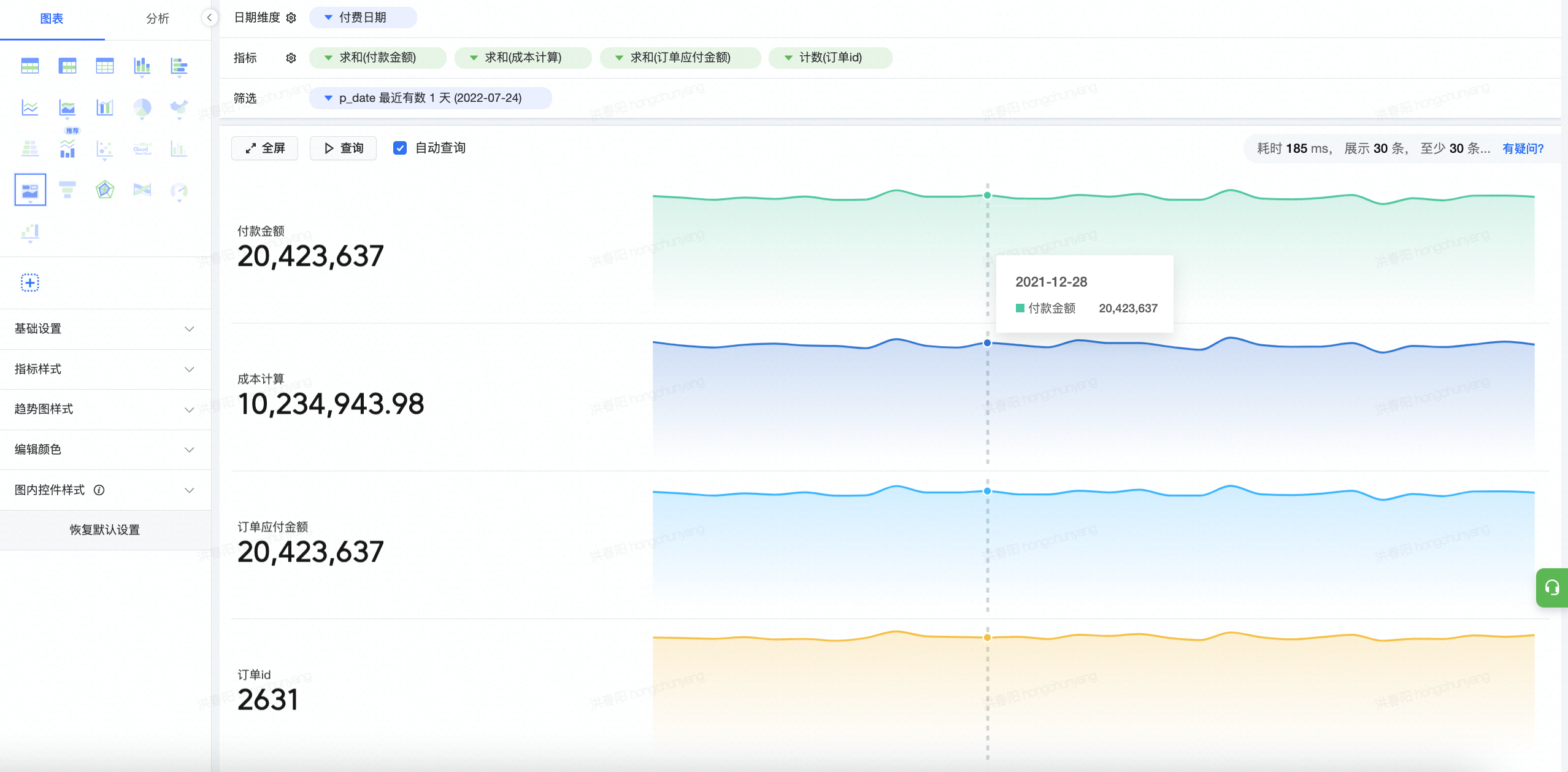Select the pivot table chart icon
This screenshot has height=772, width=1568.
coord(67,66)
